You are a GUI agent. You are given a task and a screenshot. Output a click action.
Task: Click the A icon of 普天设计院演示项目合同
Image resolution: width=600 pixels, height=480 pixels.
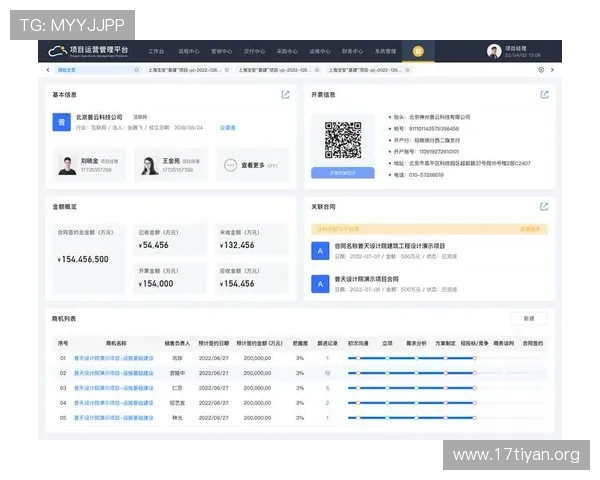pyautogui.click(x=320, y=284)
